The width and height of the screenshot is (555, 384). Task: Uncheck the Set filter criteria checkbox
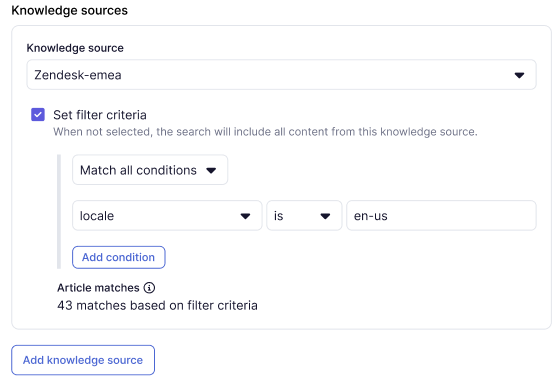(38, 115)
